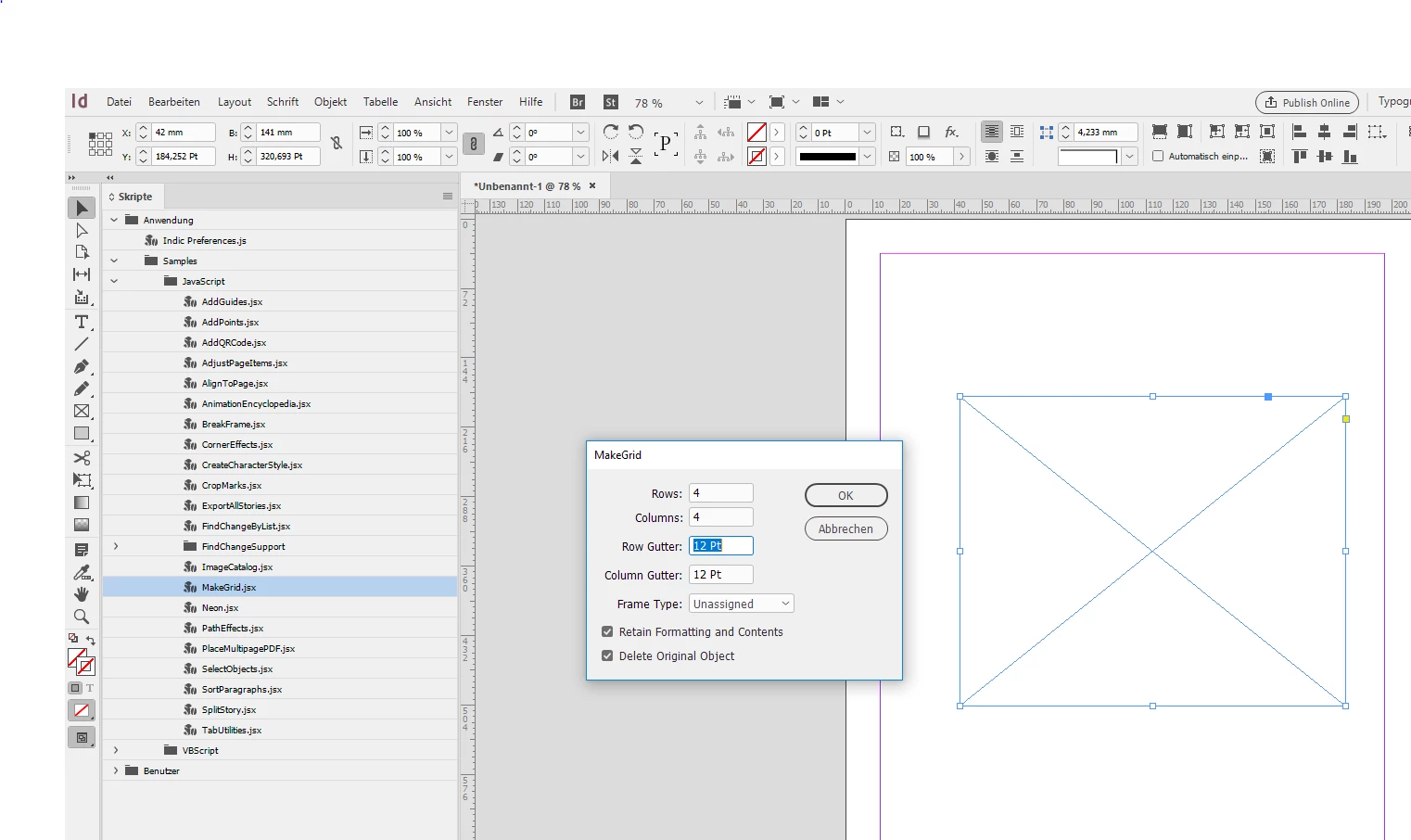Open the Skripte panel menu
This screenshot has width=1411, height=840.
coord(448,197)
